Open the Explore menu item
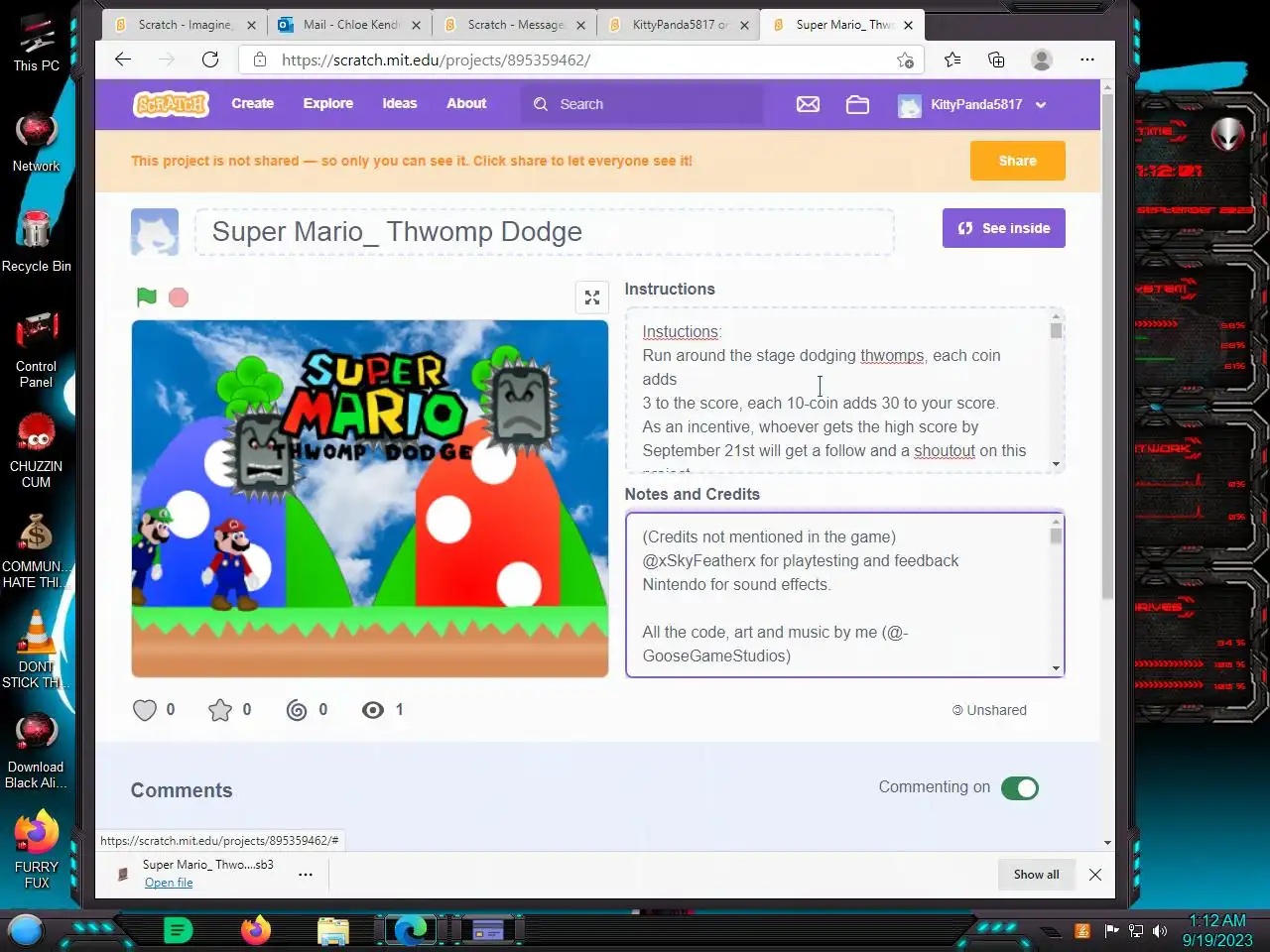Image resolution: width=1270 pixels, height=952 pixels. 328,104
